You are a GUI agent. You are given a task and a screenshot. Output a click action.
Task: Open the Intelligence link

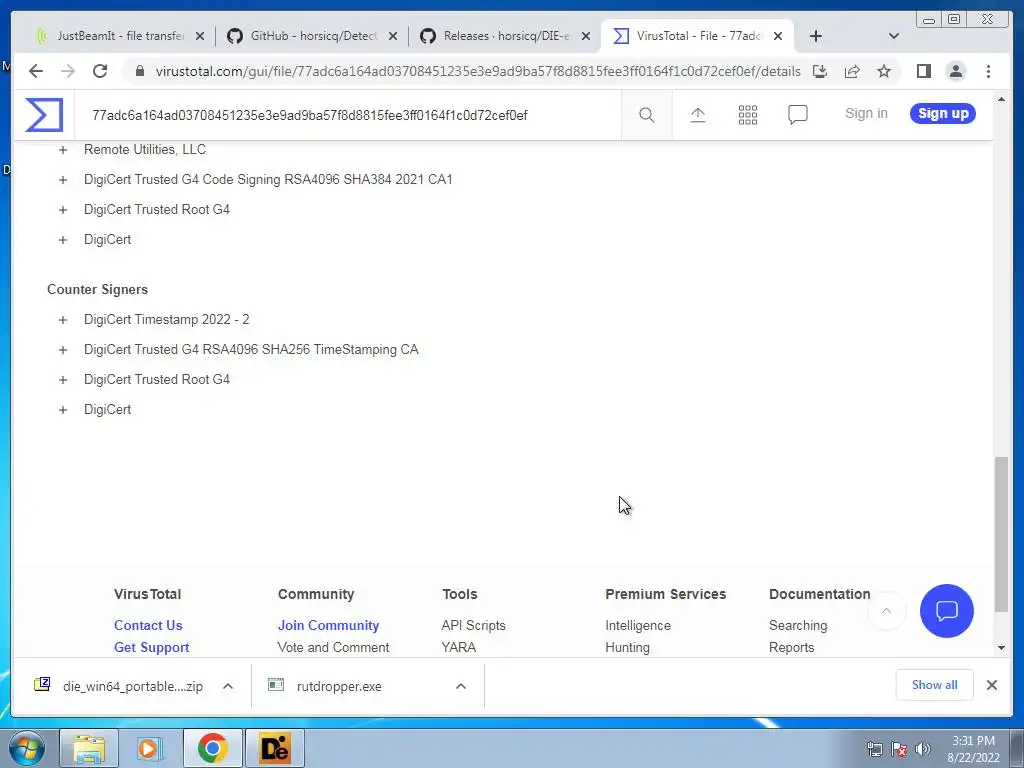coord(638,625)
